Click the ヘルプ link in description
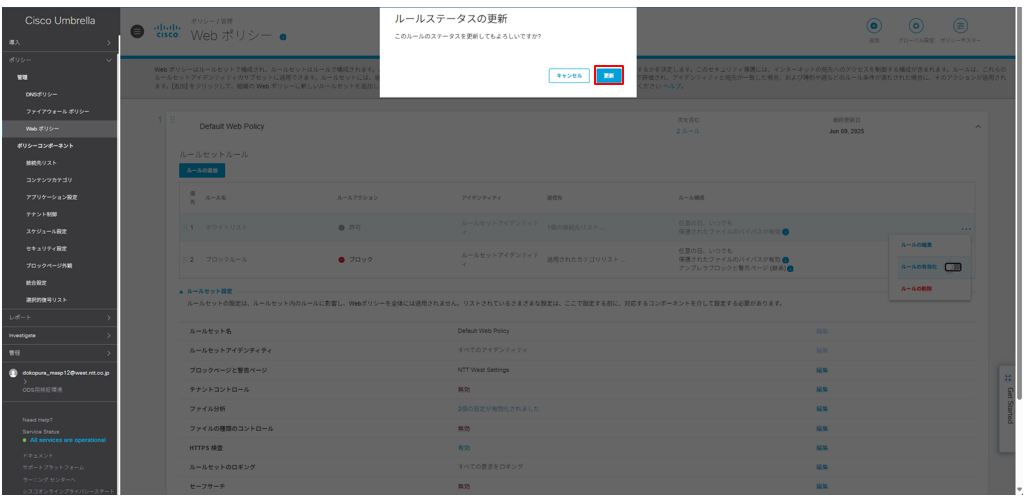This screenshot has height=497, width=1030. point(671,86)
